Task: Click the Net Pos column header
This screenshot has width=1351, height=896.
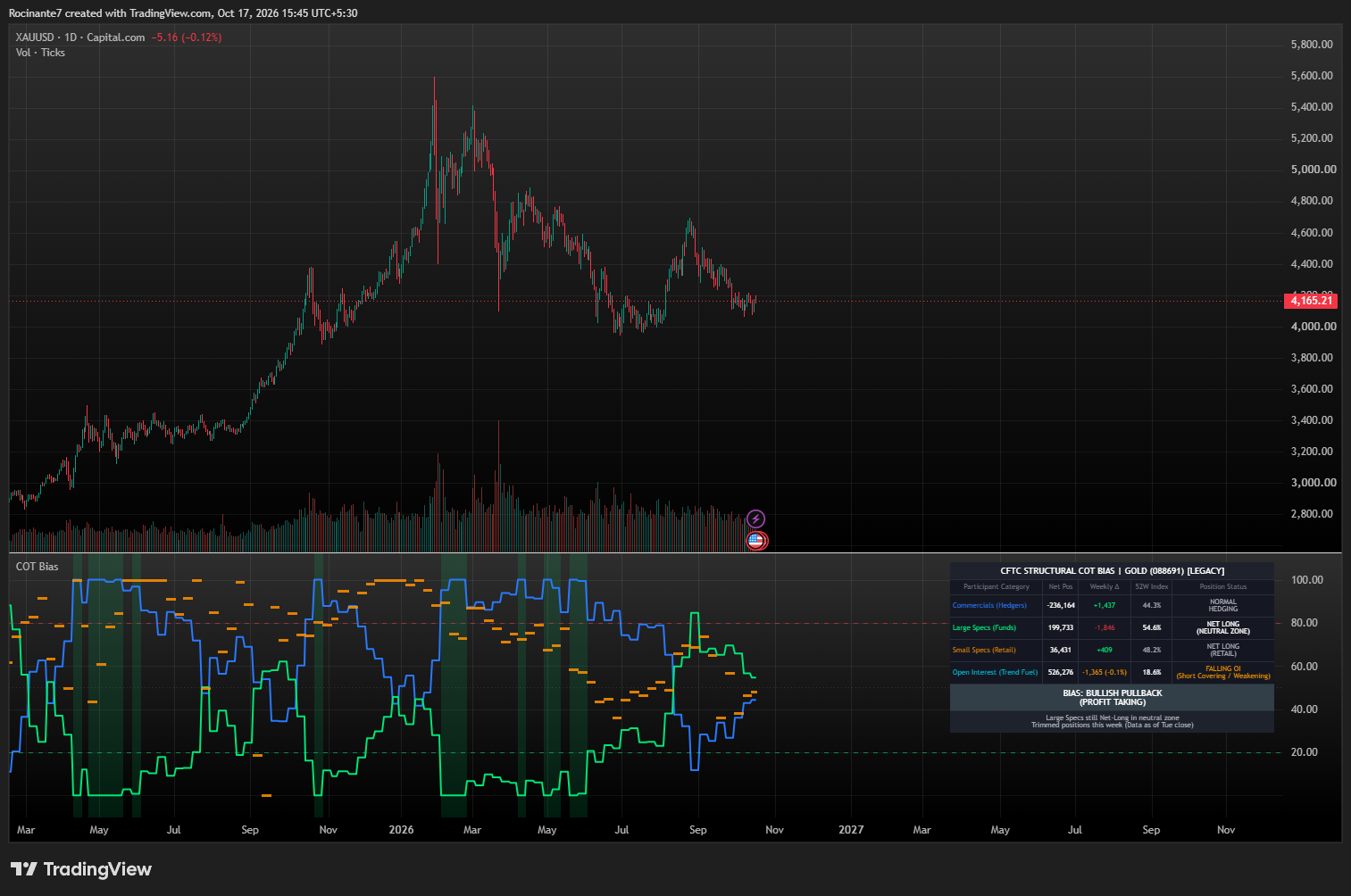Action: click(x=1061, y=587)
